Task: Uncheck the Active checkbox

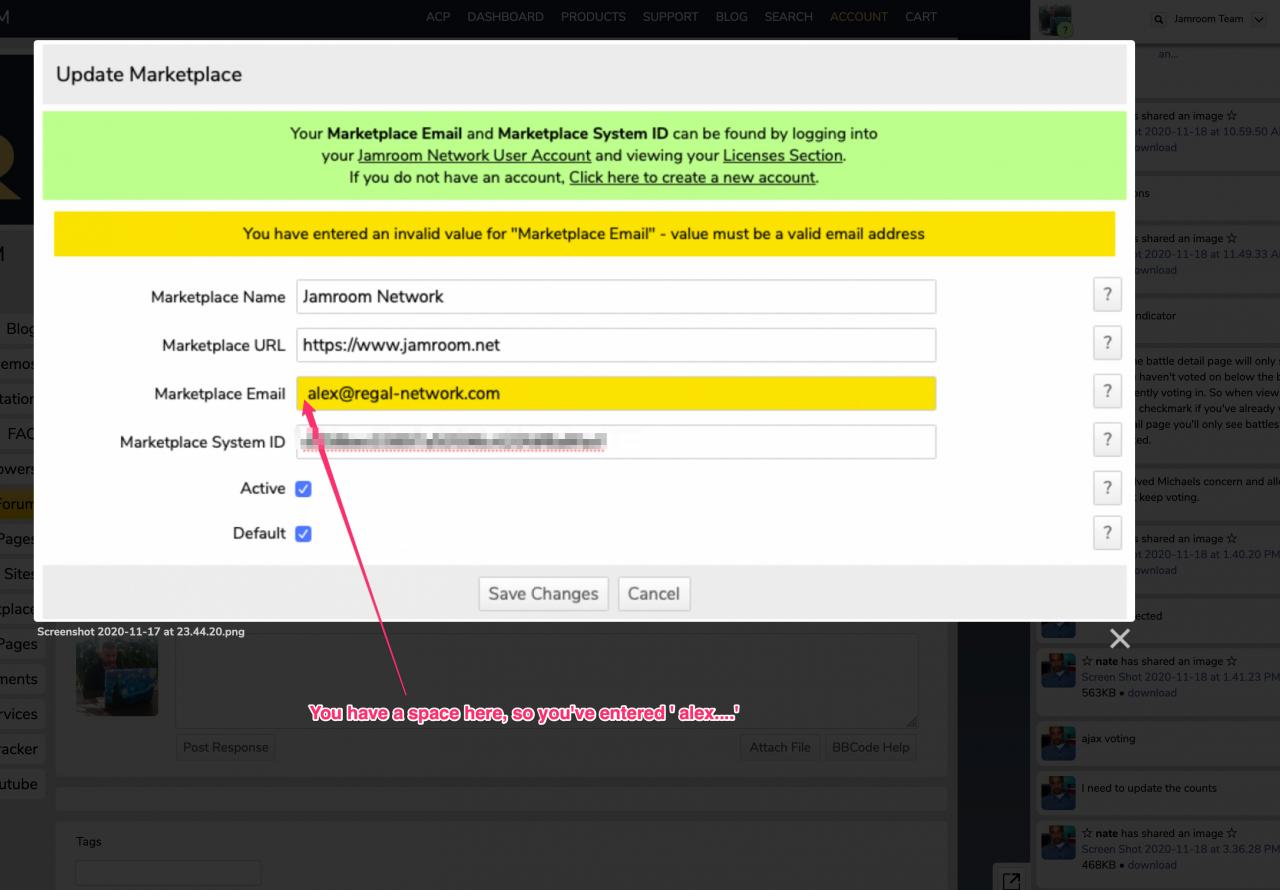Action: point(303,489)
